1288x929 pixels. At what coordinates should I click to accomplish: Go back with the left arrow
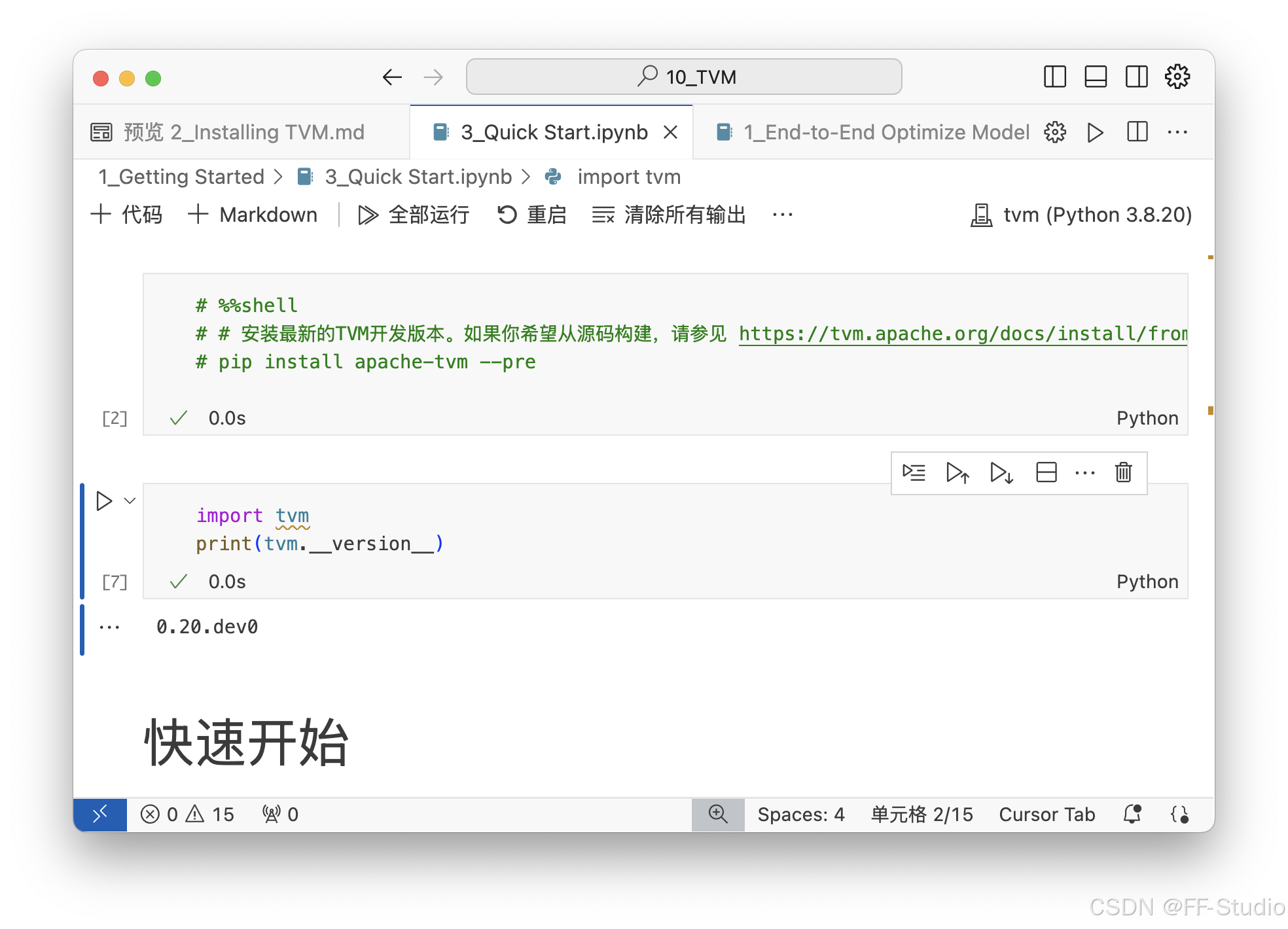(x=392, y=77)
